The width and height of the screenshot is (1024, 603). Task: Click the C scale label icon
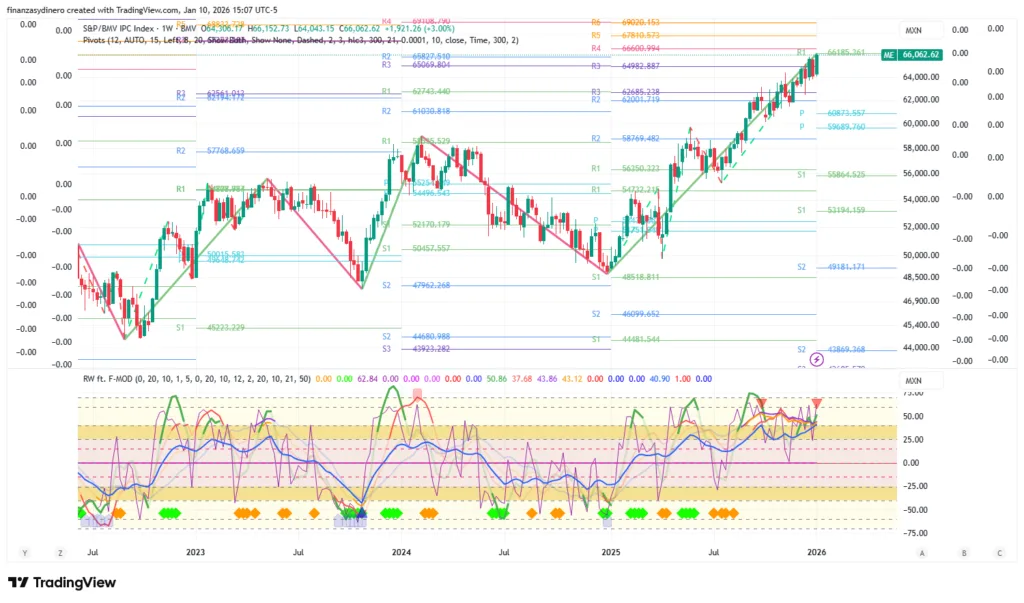pos(999,552)
